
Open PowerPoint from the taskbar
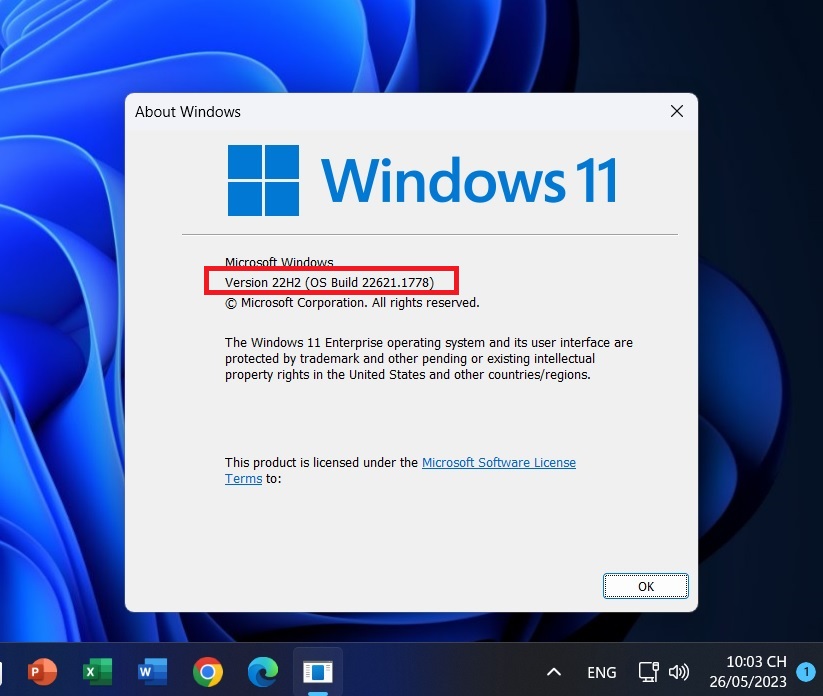pyautogui.click(x=43, y=671)
